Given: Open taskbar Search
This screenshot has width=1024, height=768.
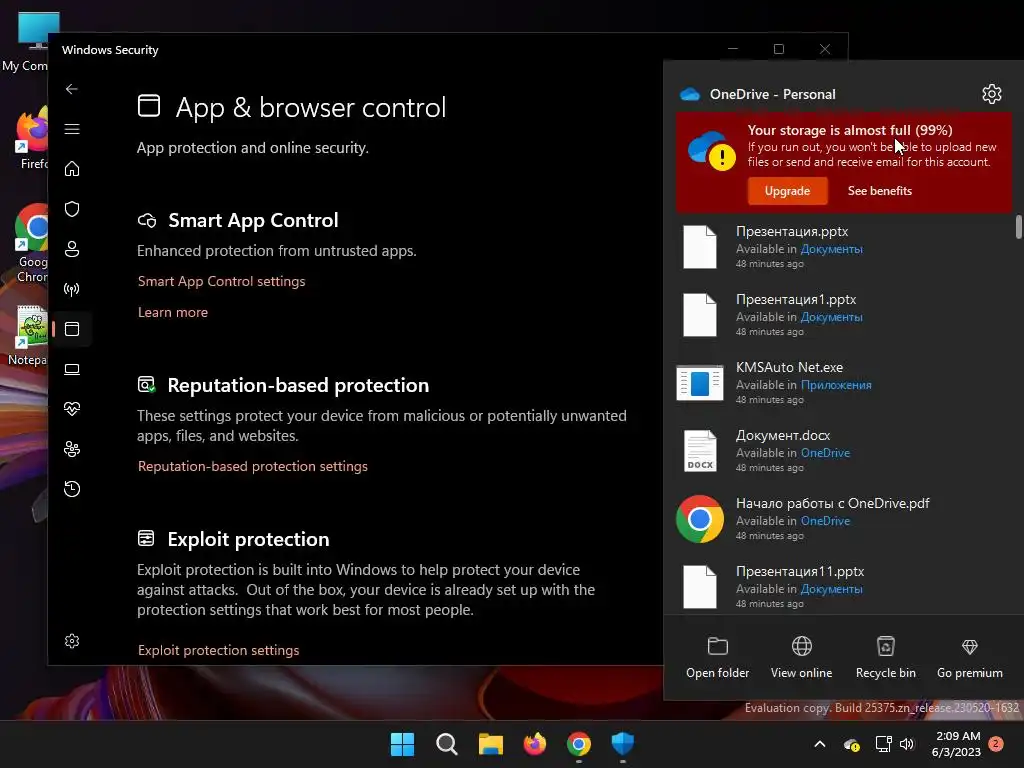Looking at the screenshot, I should pos(447,744).
